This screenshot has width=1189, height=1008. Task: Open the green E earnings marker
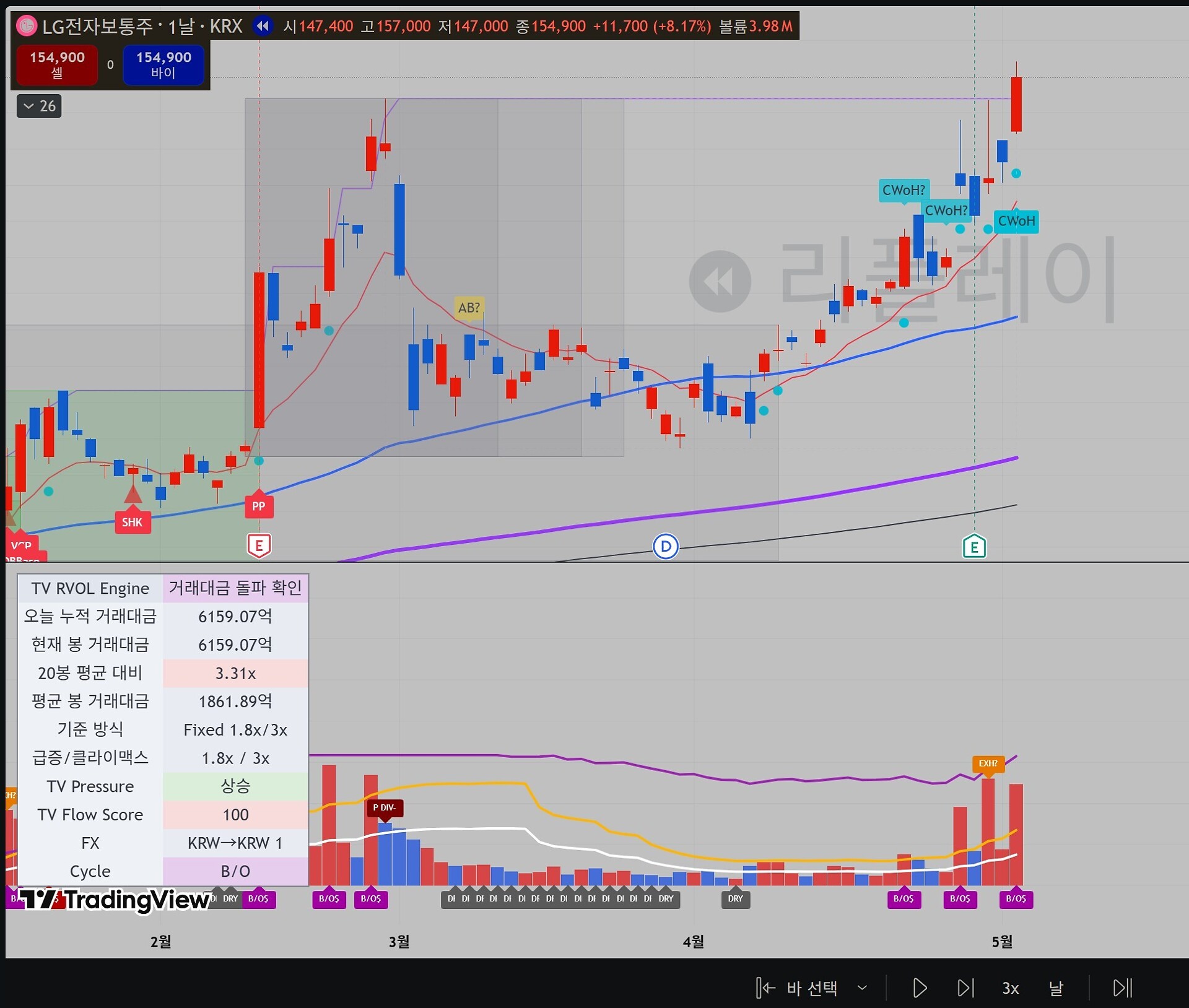pos(974,546)
